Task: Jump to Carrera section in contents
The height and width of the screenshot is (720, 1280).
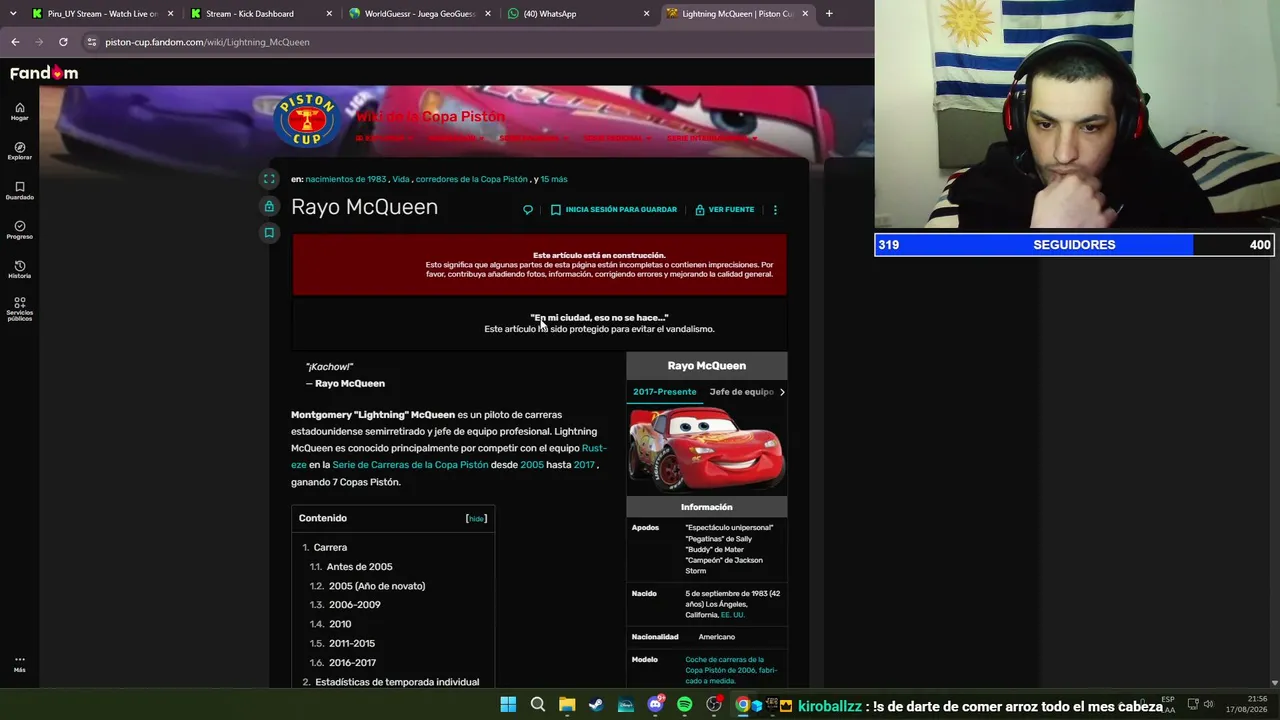Action: (x=330, y=548)
